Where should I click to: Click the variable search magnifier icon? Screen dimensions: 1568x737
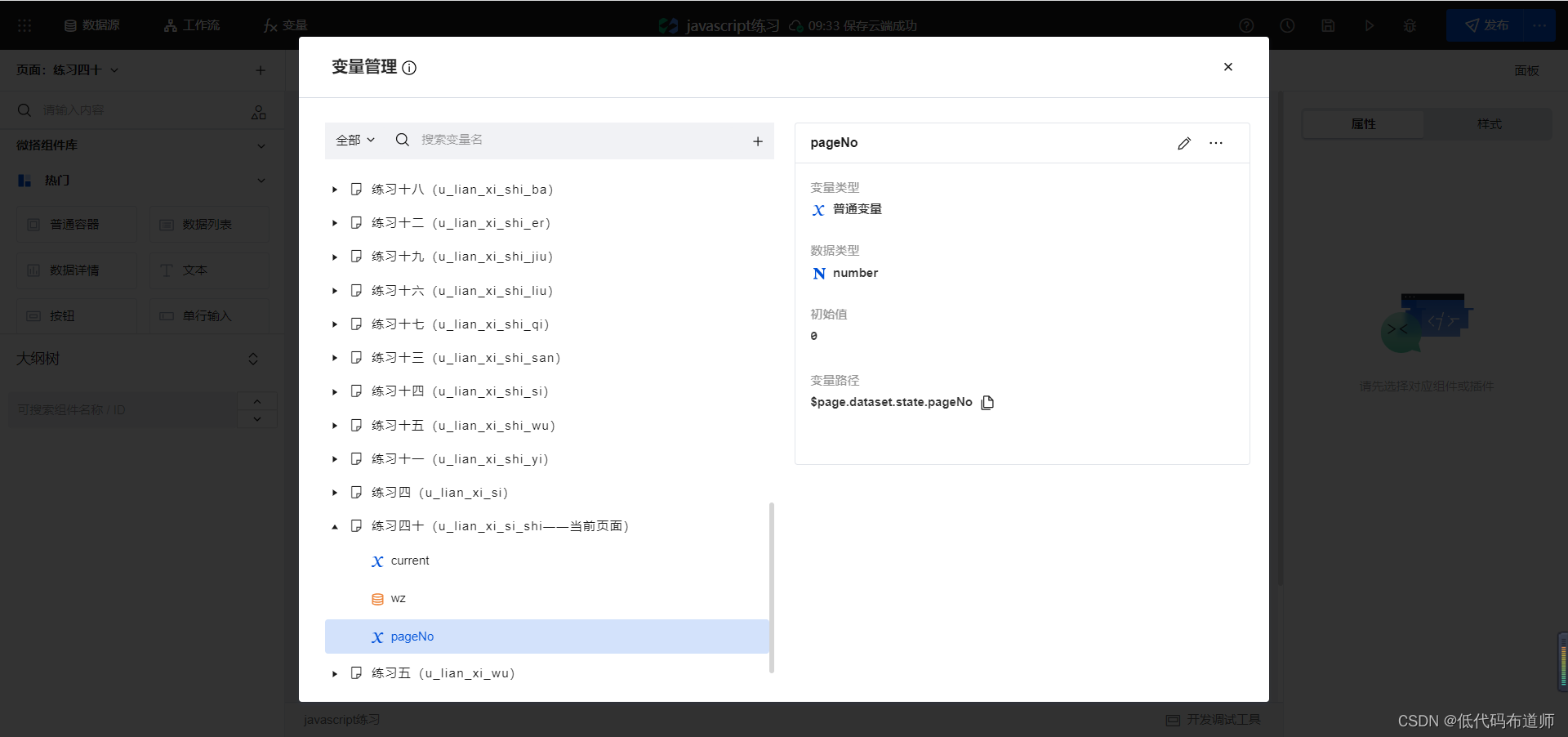pyautogui.click(x=402, y=140)
